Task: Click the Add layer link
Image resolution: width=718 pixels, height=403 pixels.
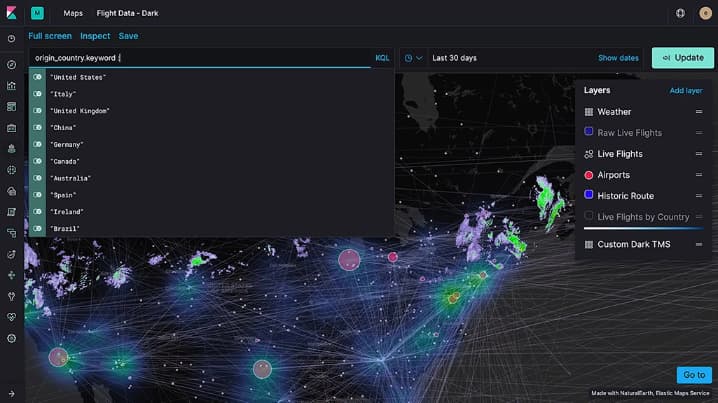Action: pyautogui.click(x=685, y=91)
